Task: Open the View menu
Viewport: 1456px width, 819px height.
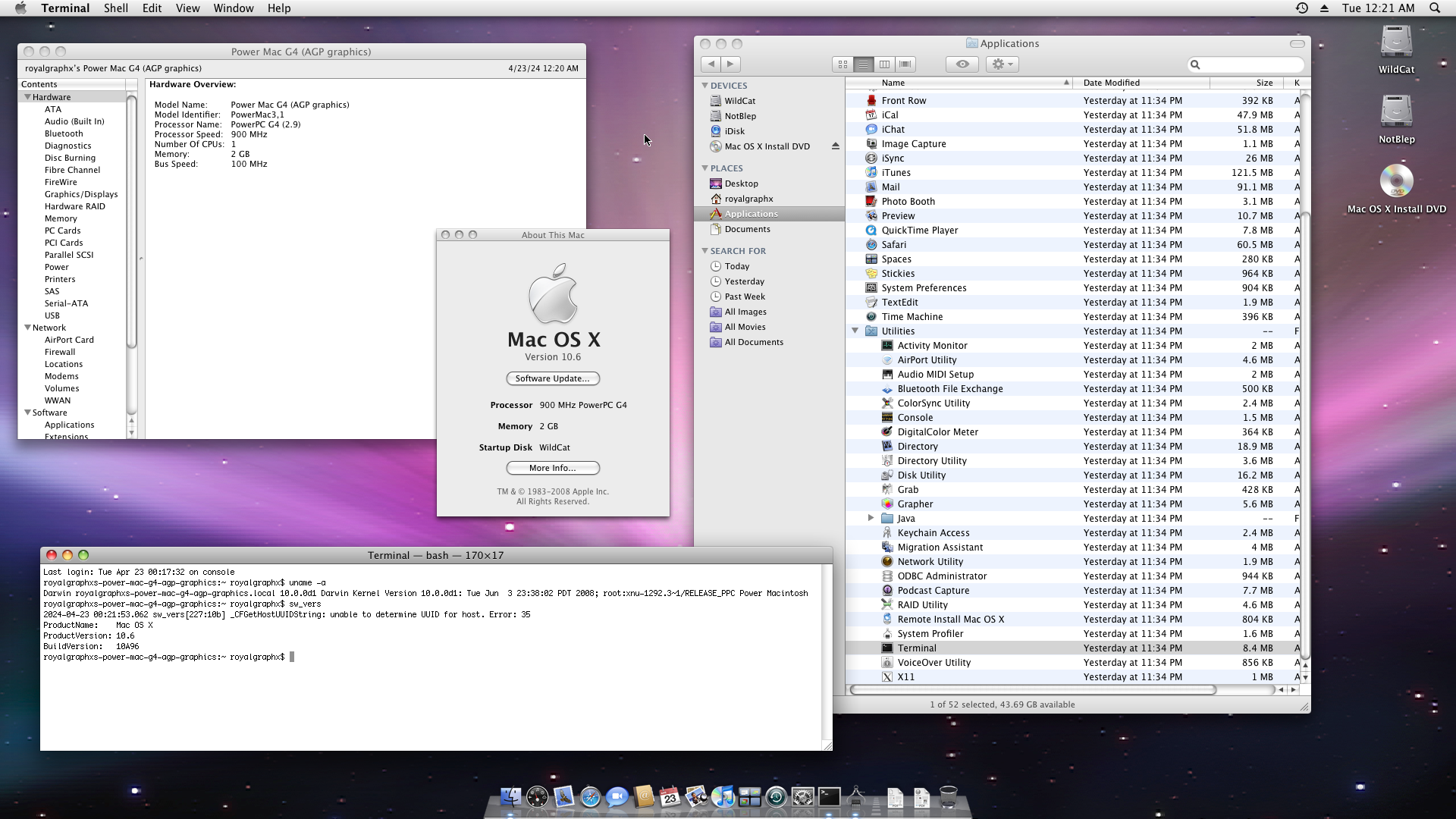Action: pyautogui.click(x=187, y=8)
